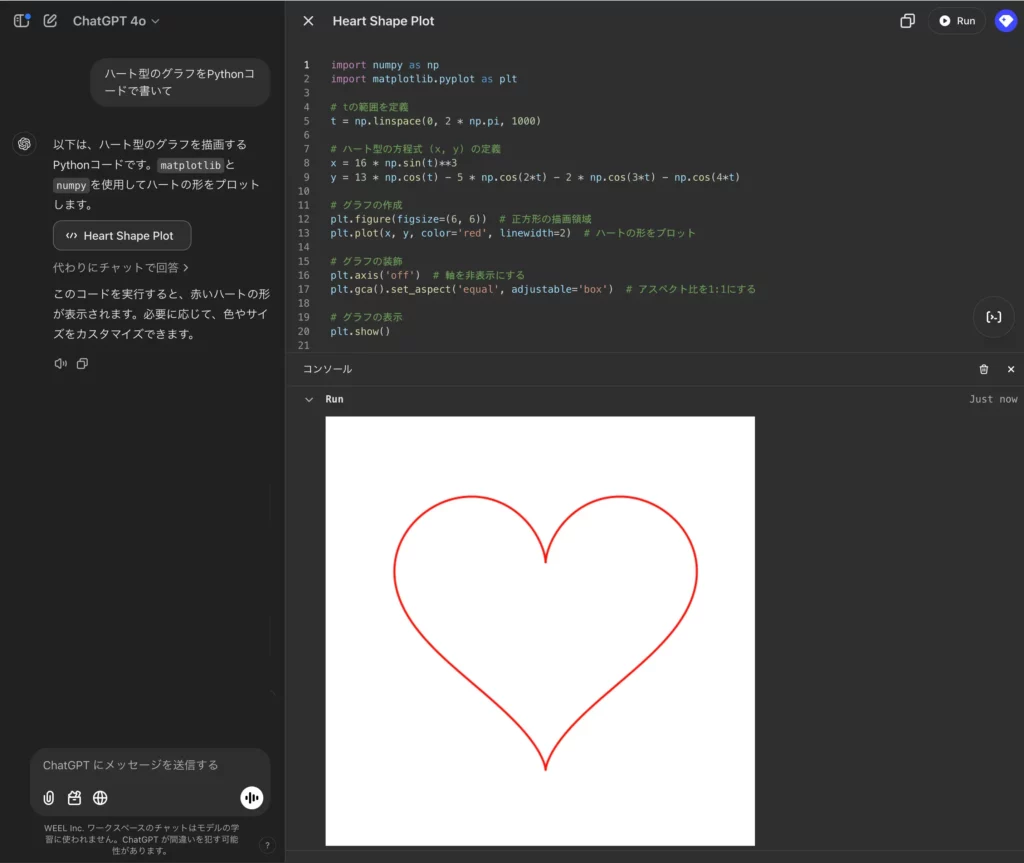Click the heart plot output image

point(540,630)
